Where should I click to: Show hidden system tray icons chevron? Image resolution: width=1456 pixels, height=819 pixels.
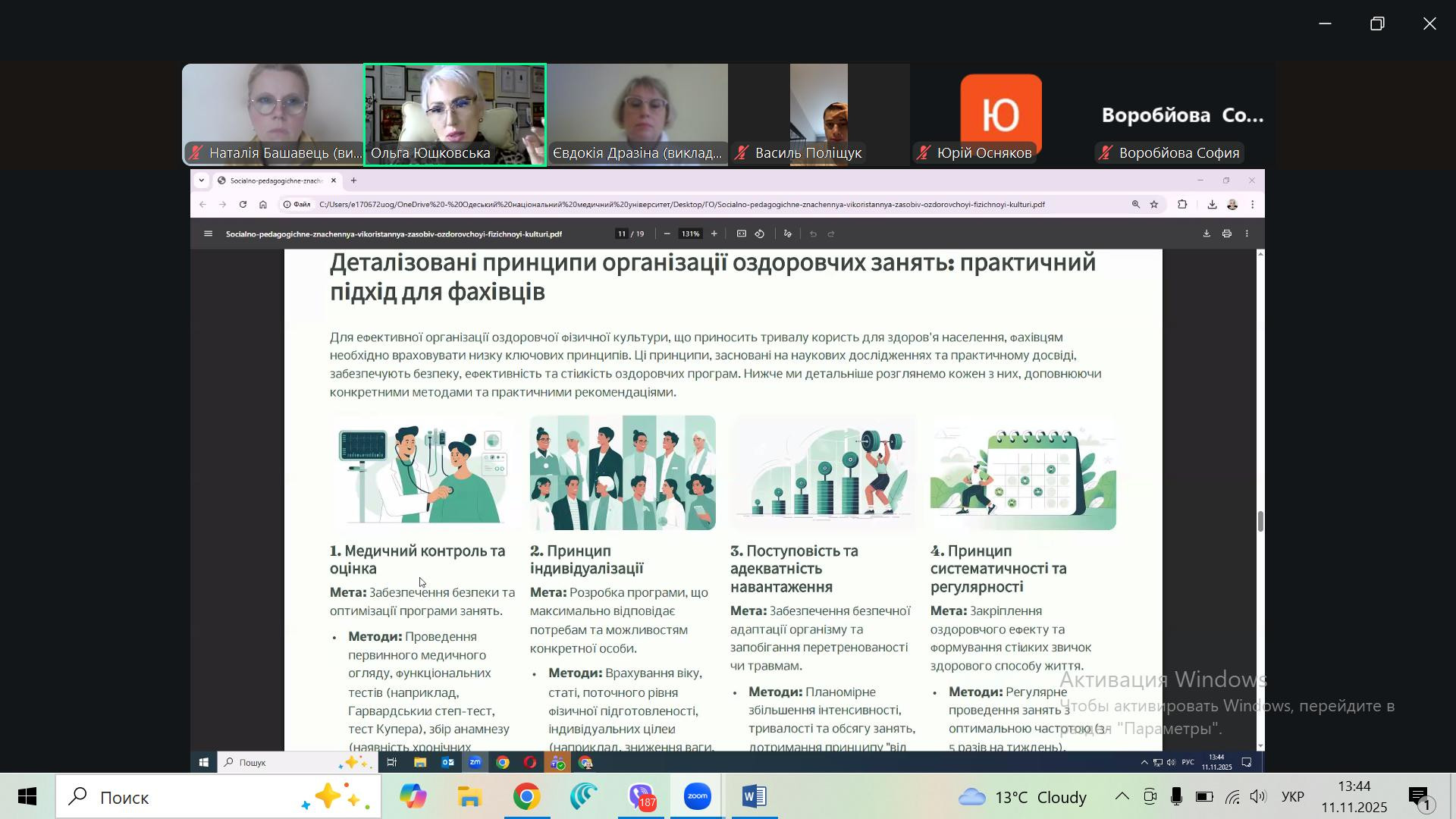pyautogui.click(x=1122, y=797)
